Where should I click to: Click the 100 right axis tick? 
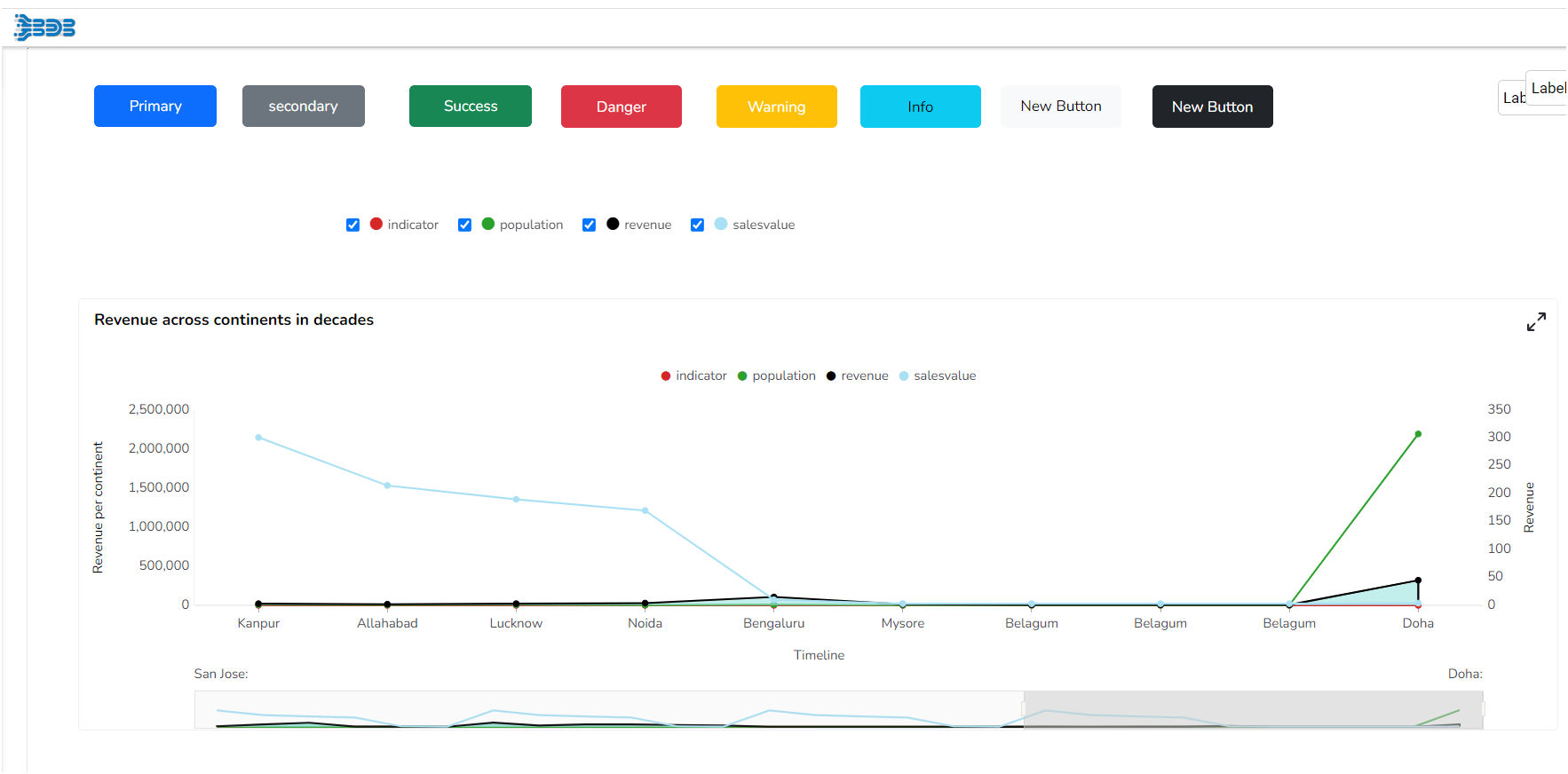1499,549
